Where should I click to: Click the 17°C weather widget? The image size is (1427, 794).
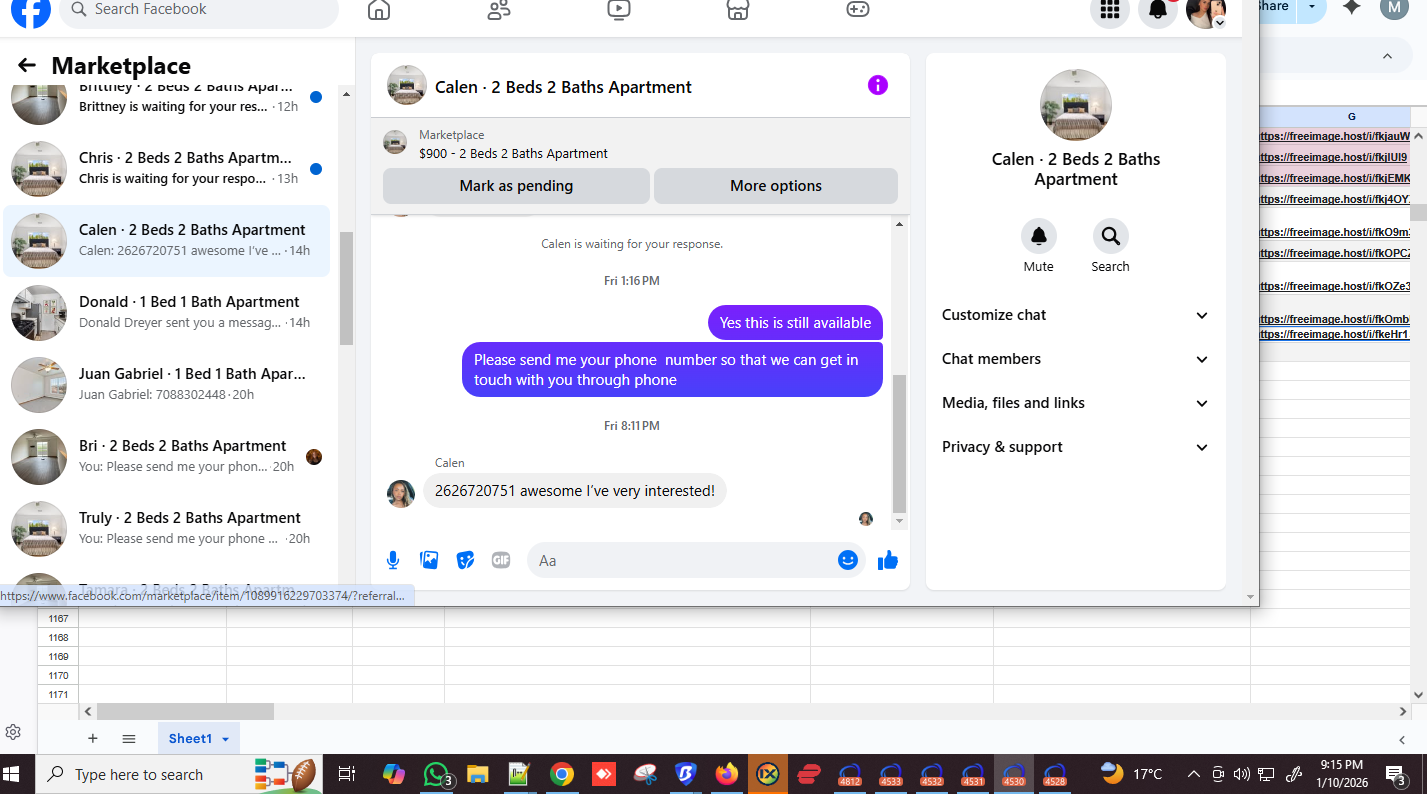pos(1132,774)
